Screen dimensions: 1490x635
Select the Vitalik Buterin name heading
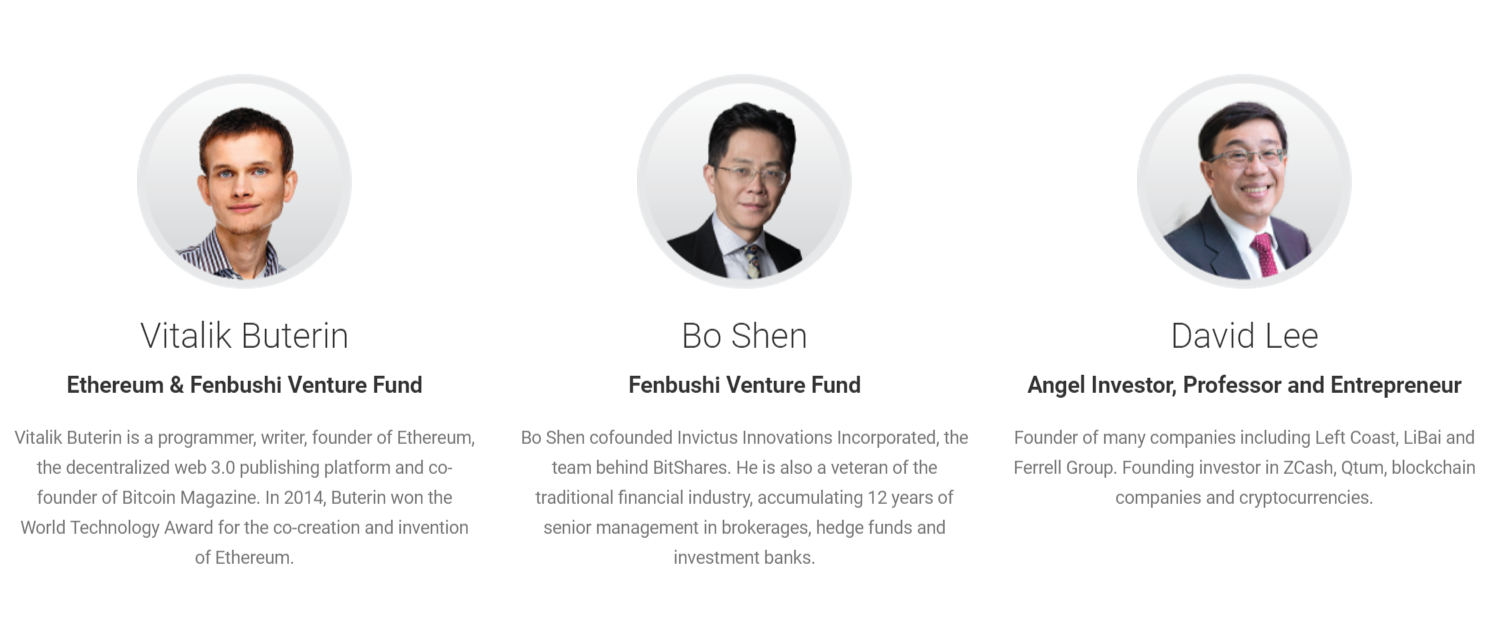coord(244,335)
